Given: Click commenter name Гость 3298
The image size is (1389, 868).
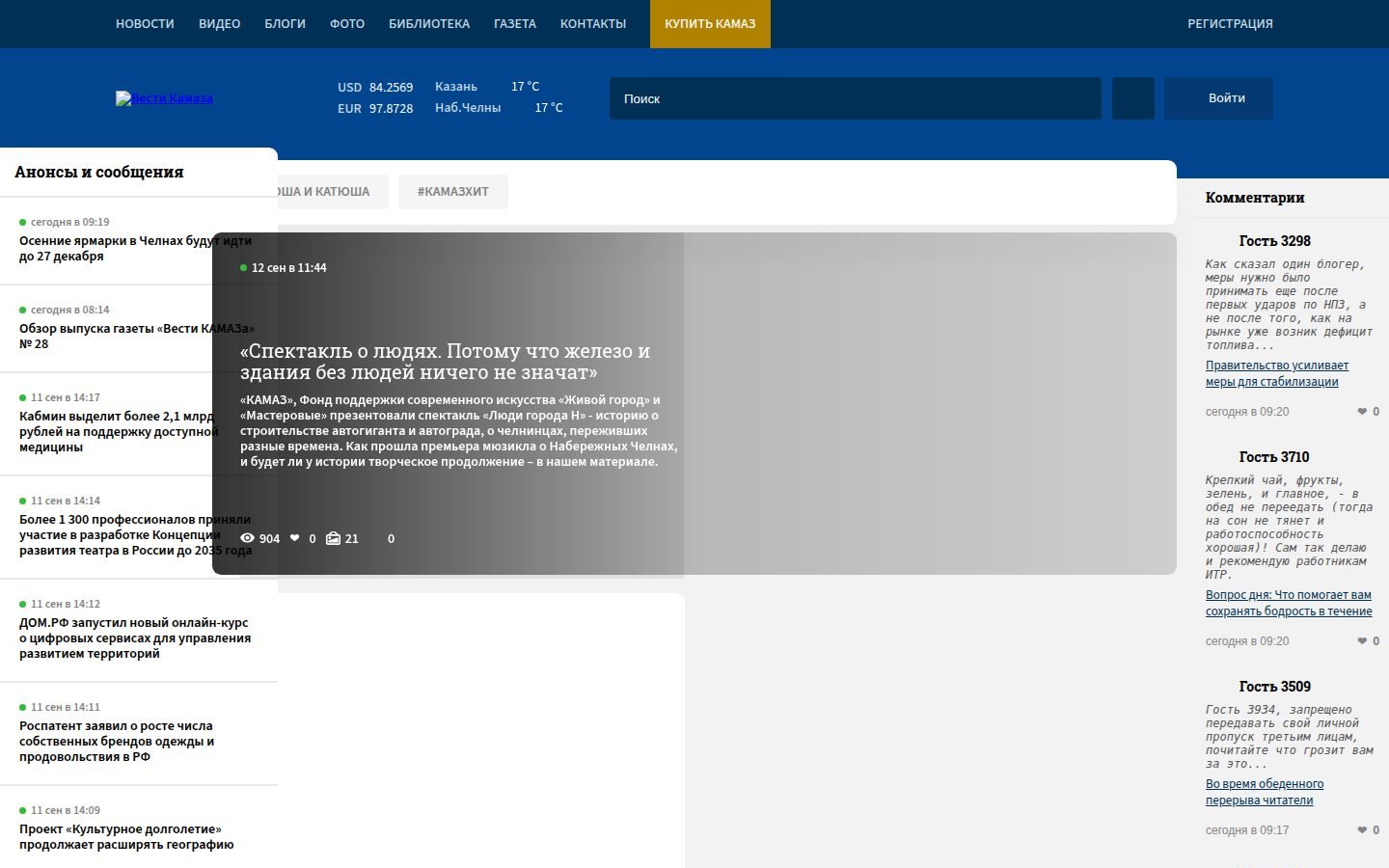Looking at the screenshot, I should (1274, 241).
